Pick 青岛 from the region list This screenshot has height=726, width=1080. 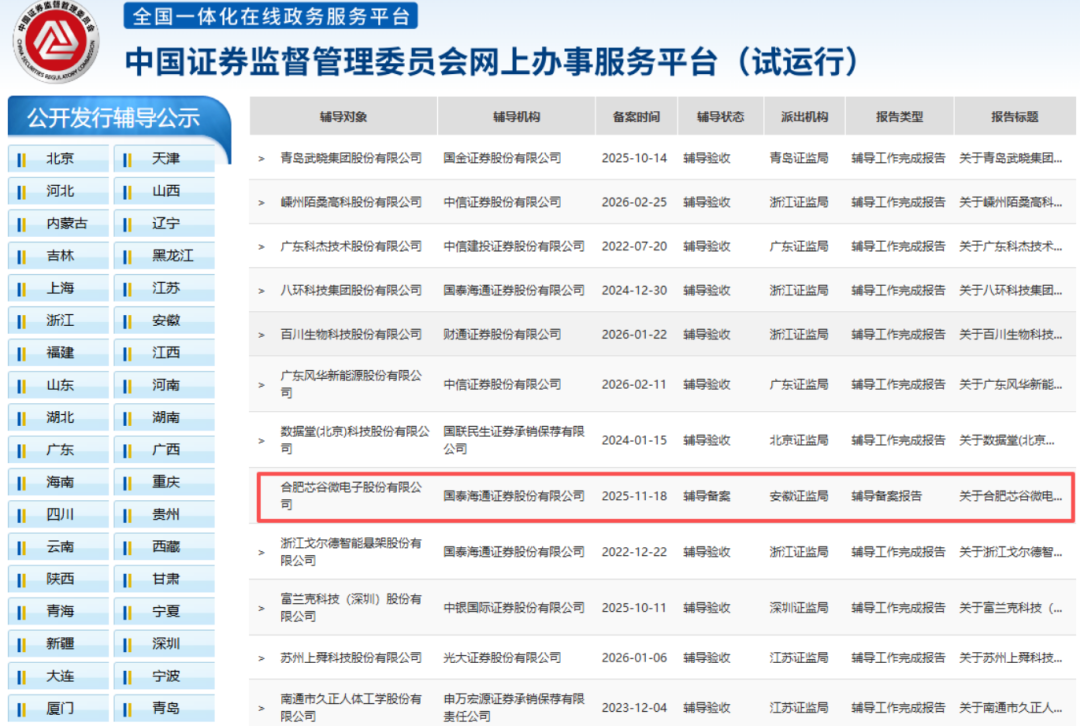[165, 709]
